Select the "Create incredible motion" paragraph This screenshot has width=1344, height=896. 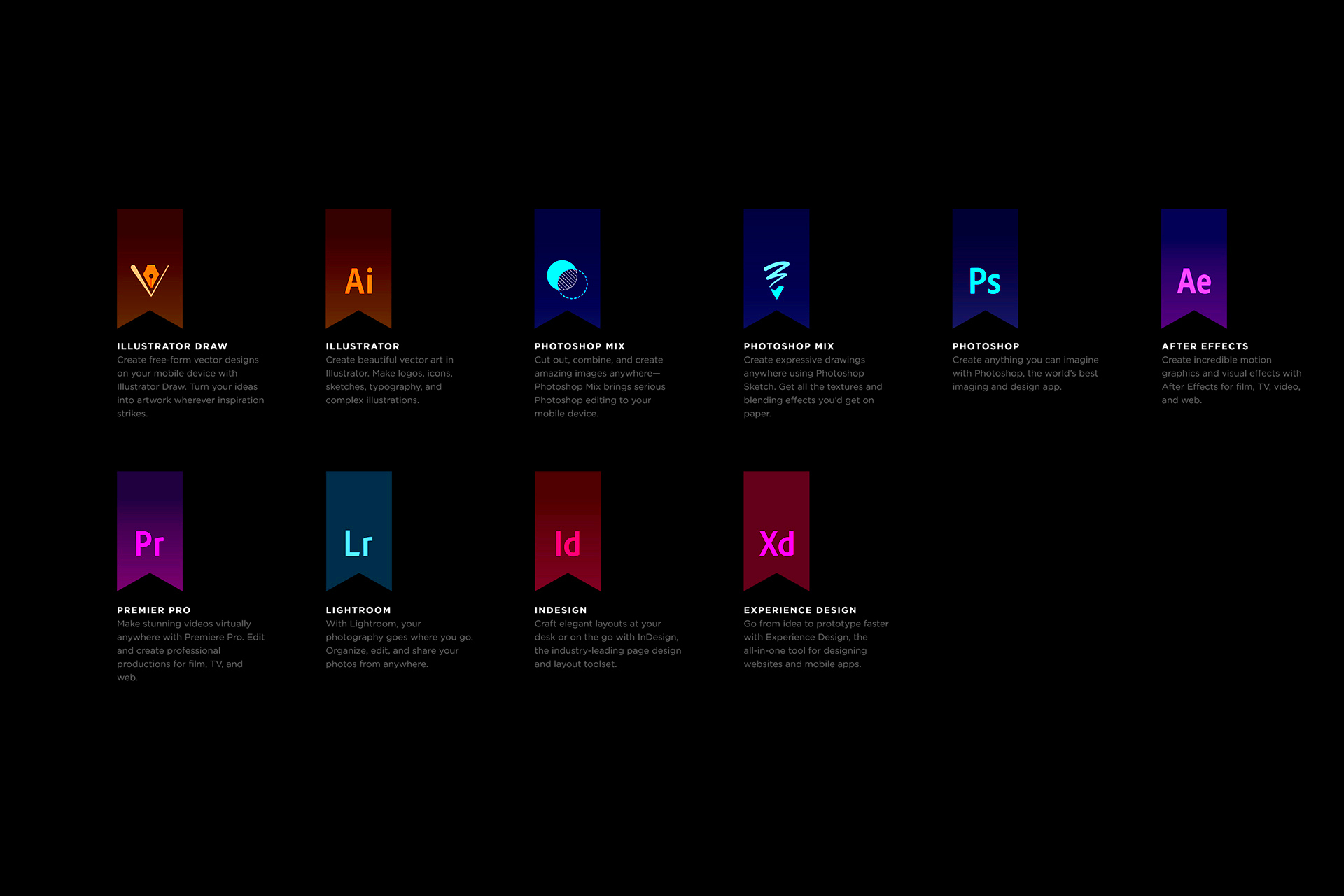click(x=1231, y=380)
